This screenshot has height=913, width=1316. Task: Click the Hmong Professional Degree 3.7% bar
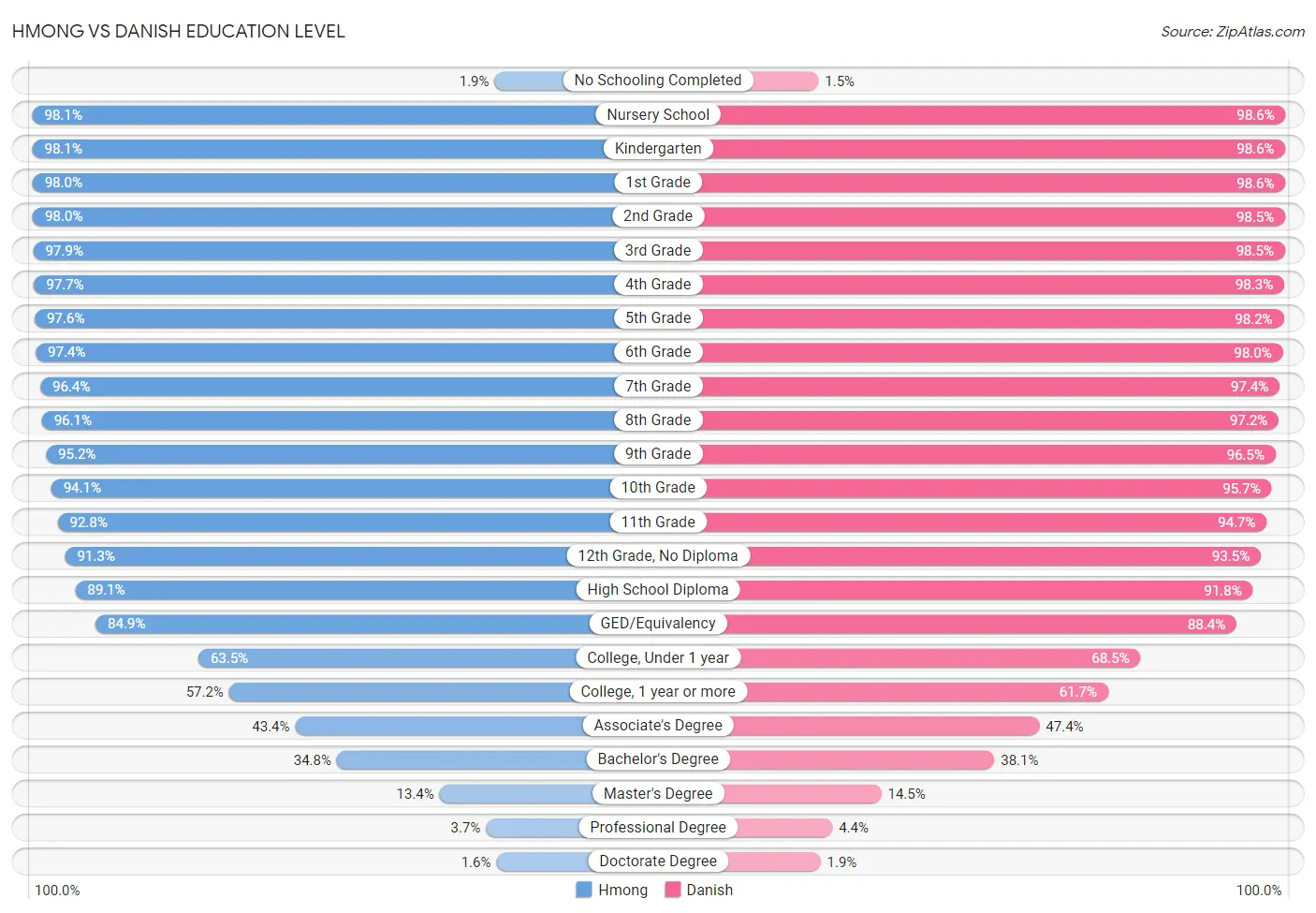533,827
